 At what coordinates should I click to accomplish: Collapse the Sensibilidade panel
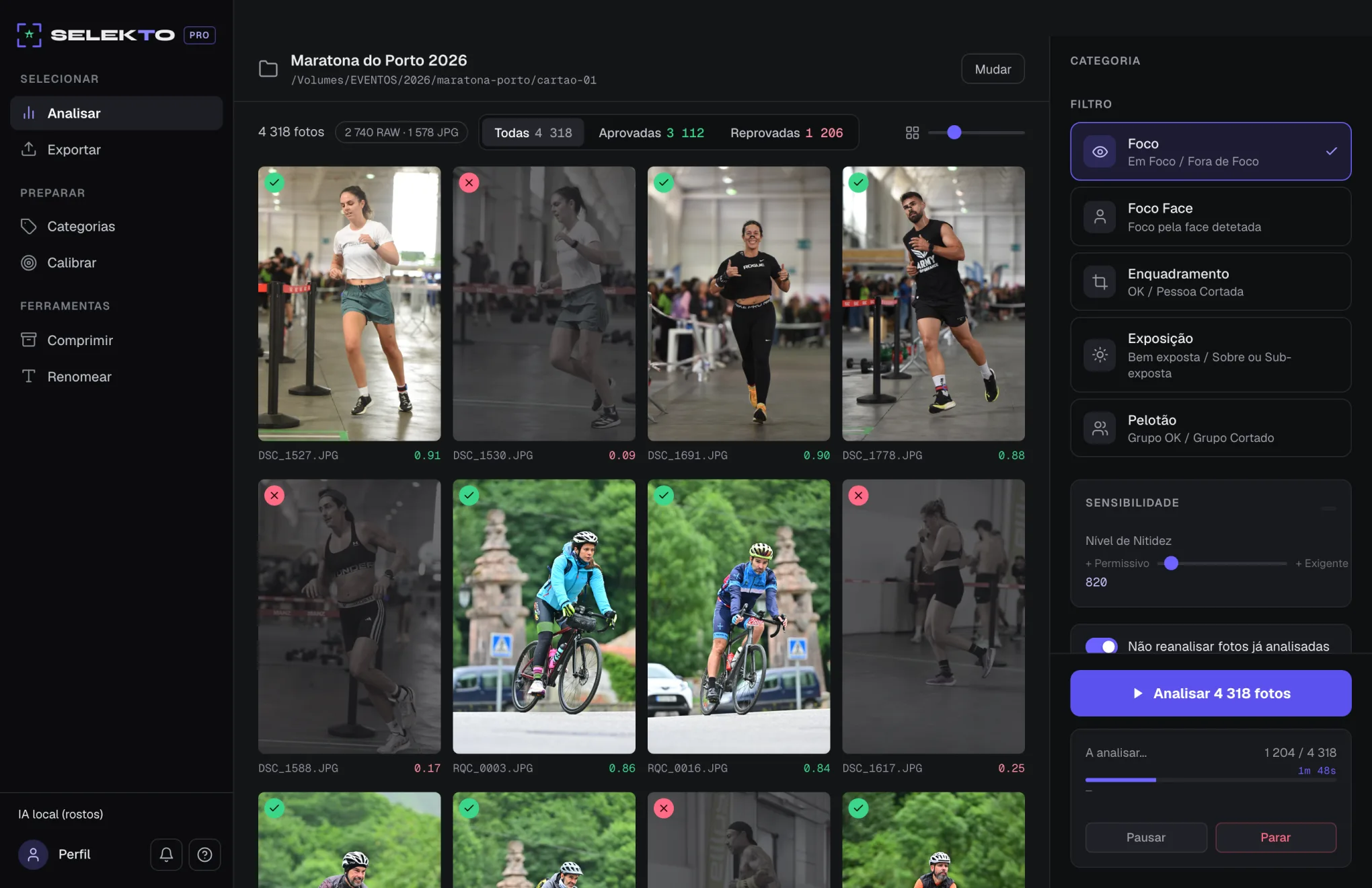tap(1328, 509)
